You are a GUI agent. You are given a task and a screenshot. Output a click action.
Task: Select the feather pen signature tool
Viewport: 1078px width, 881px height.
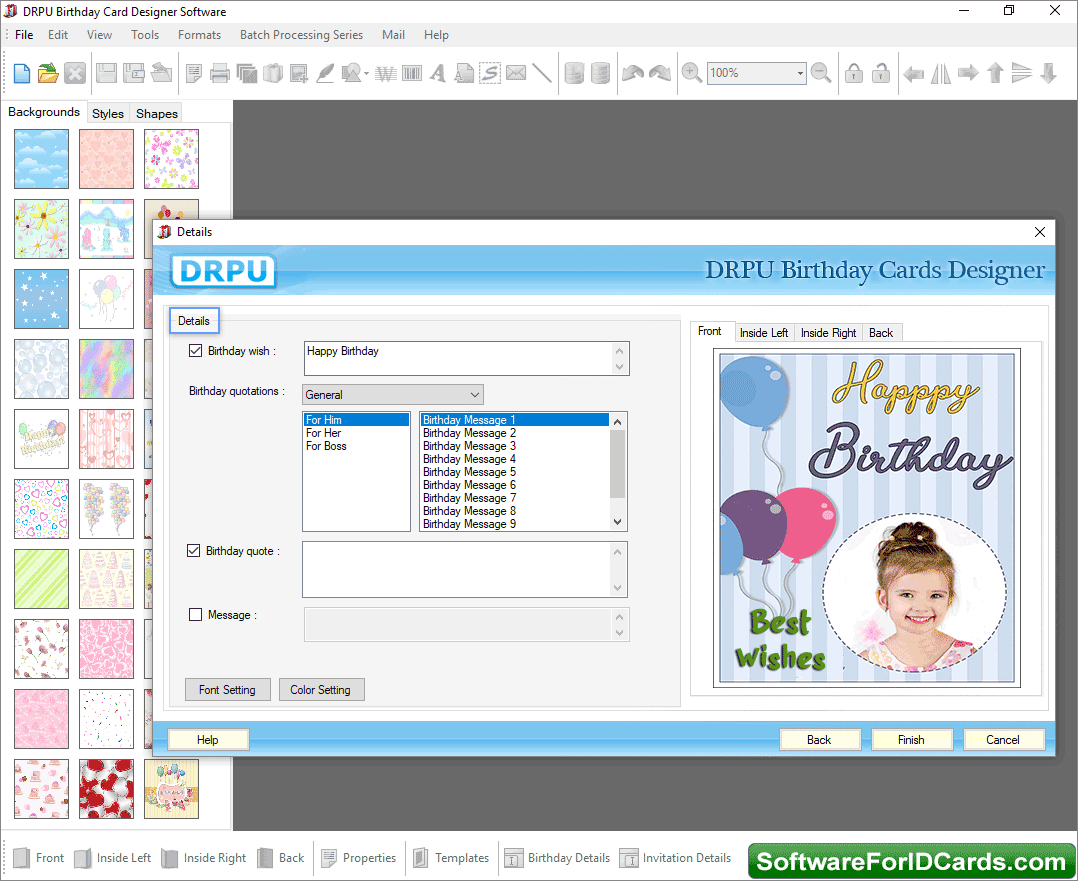(x=324, y=73)
